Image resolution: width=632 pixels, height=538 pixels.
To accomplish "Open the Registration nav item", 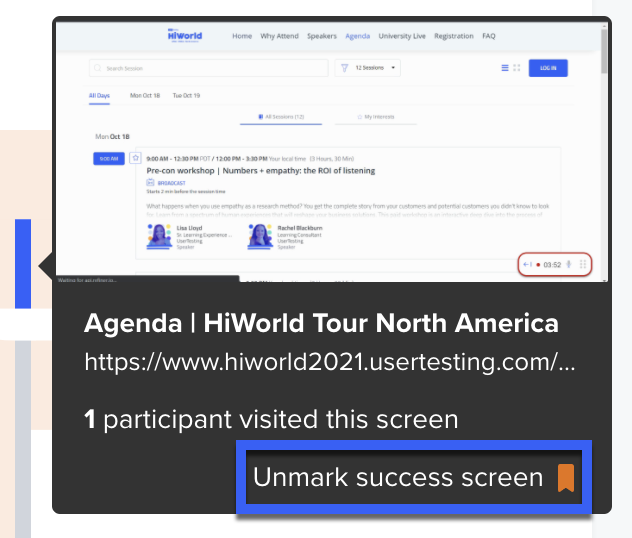I will tap(453, 36).
